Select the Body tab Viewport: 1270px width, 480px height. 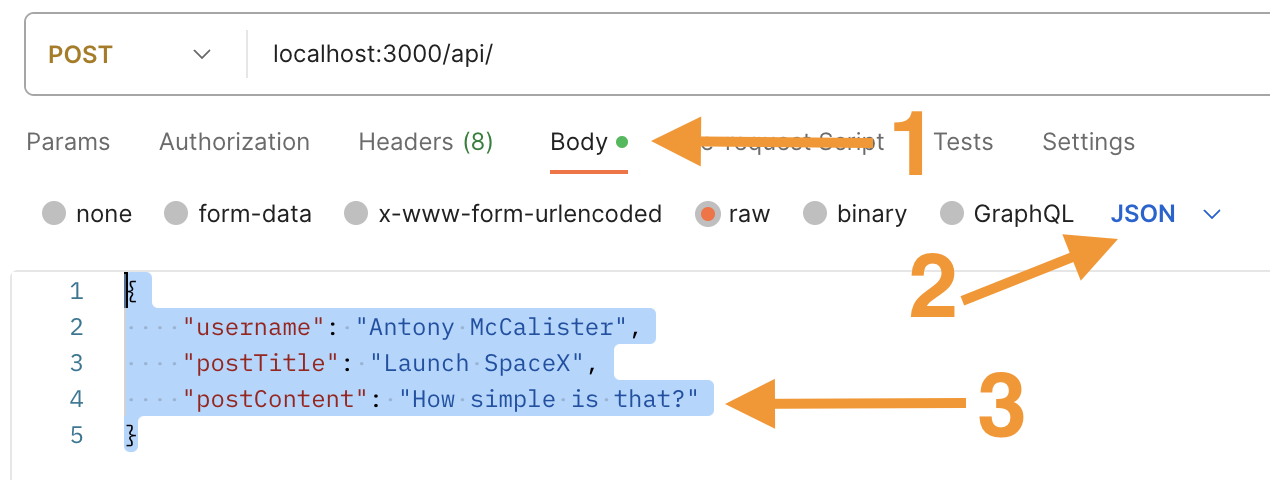click(x=579, y=142)
